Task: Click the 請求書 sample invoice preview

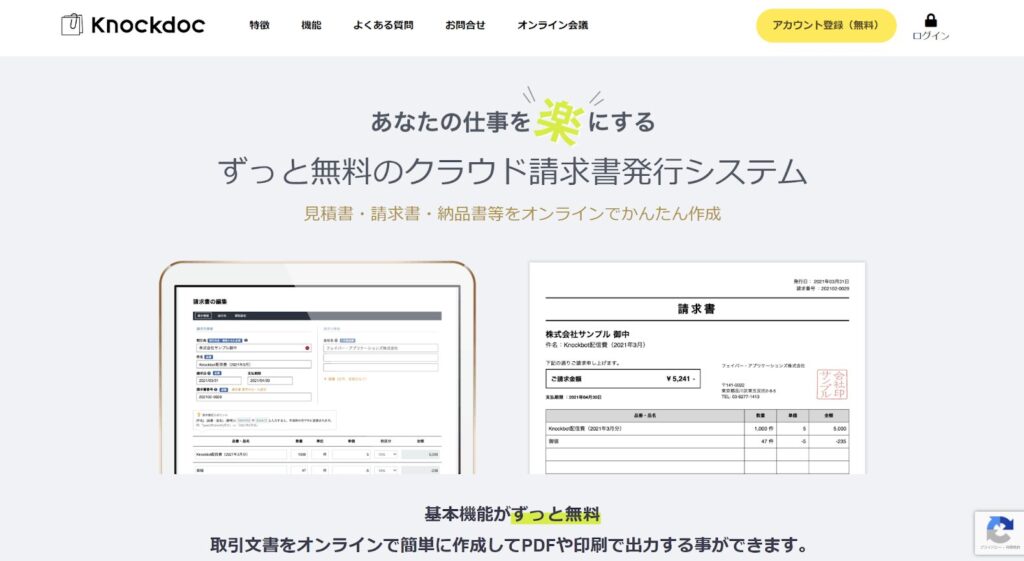Action: point(696,368)
